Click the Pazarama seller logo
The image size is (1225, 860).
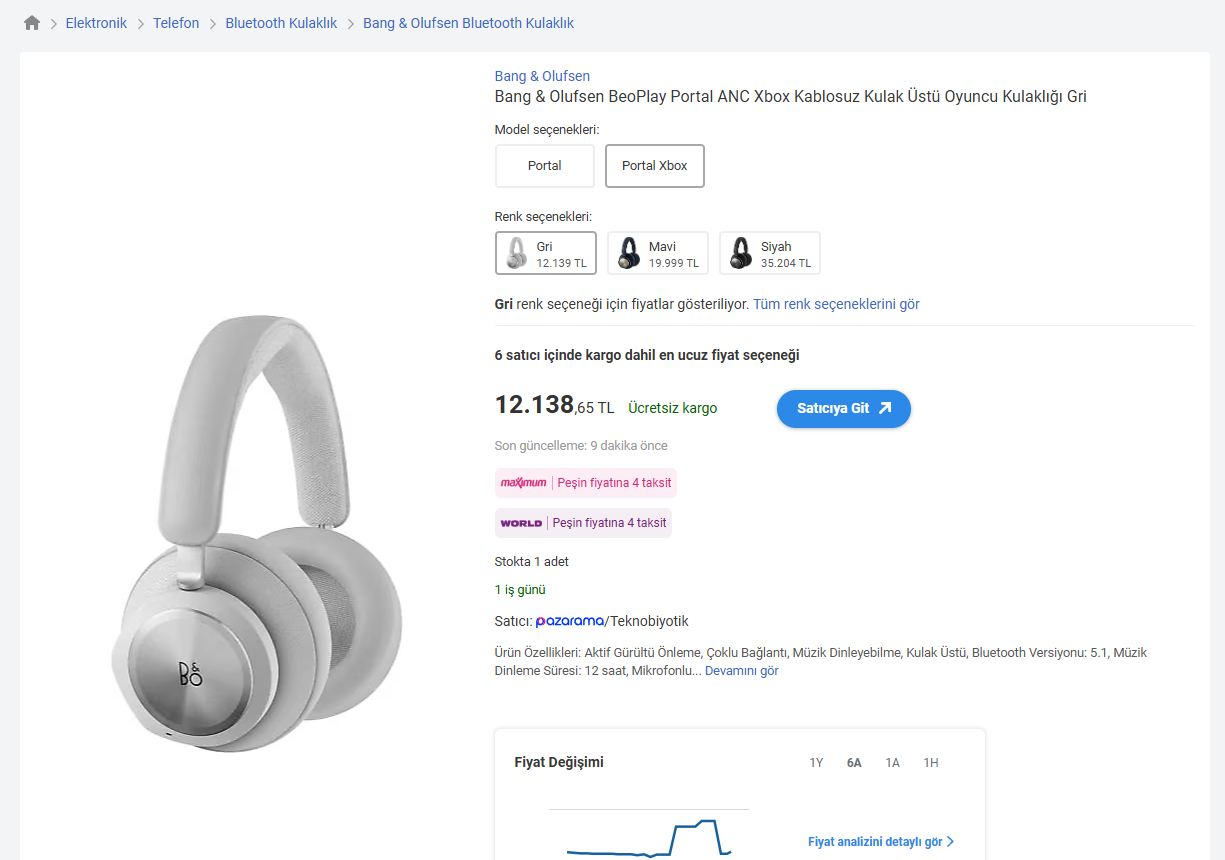(569, 621)
